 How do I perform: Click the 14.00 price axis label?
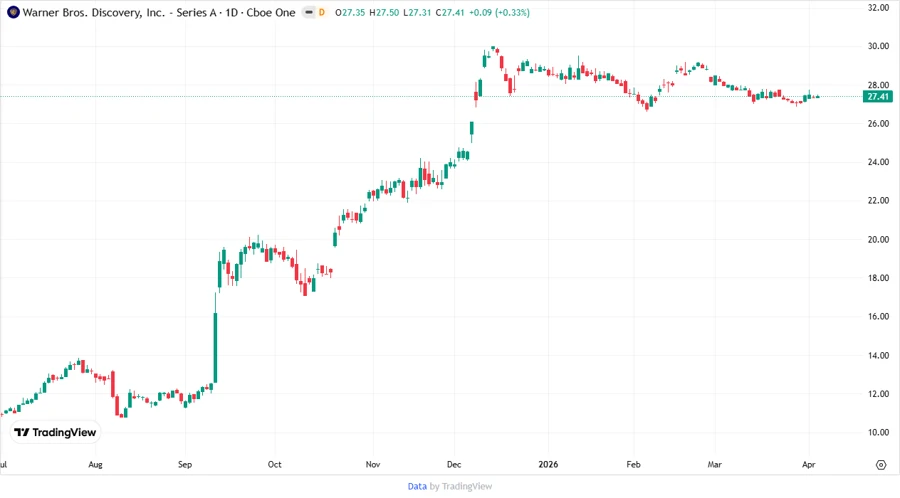tap(878, 355)
